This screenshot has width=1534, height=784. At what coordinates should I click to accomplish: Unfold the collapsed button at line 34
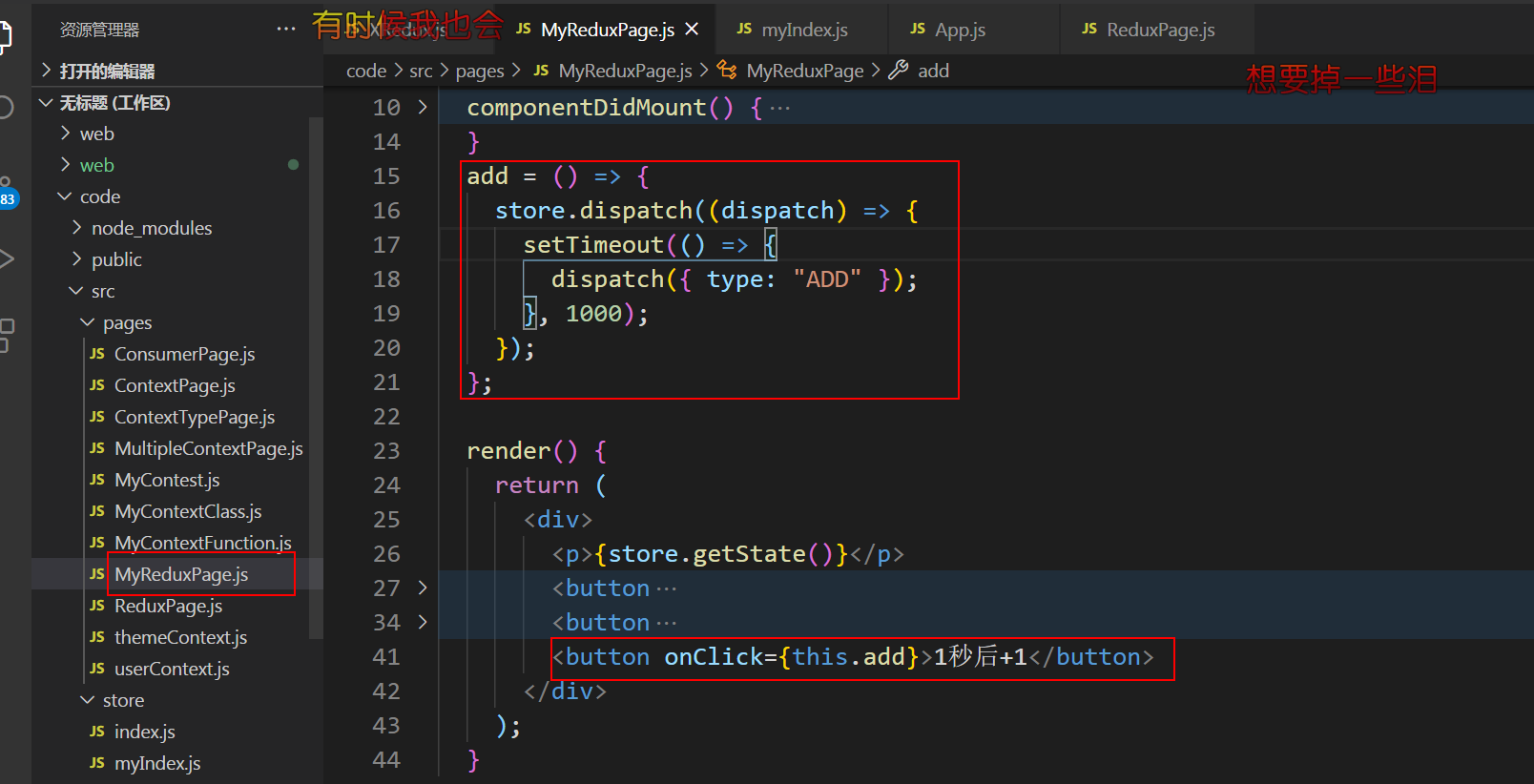pyautogui.click(x=423, y=623)
